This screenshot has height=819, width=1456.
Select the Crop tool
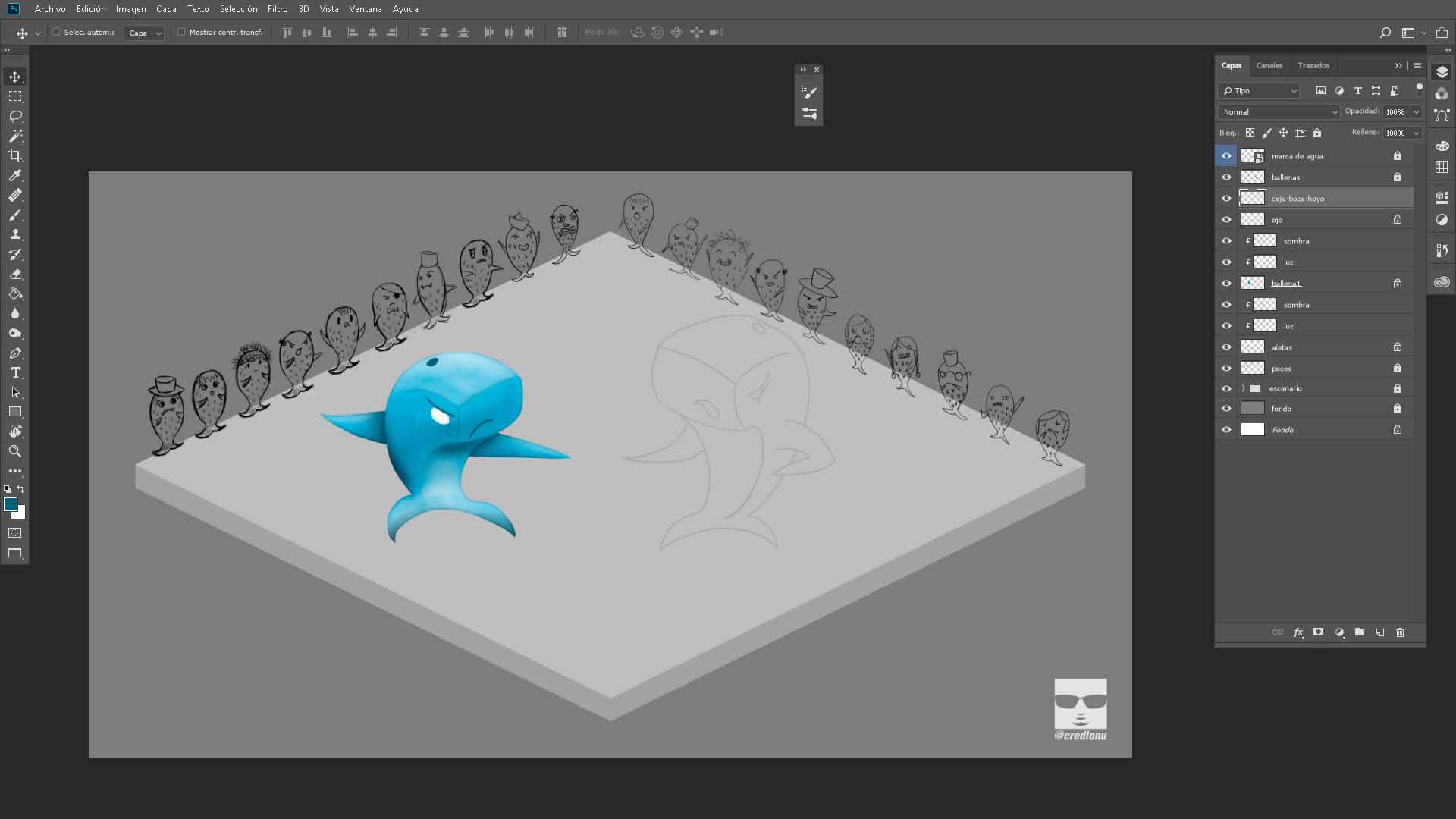[15, 155]
